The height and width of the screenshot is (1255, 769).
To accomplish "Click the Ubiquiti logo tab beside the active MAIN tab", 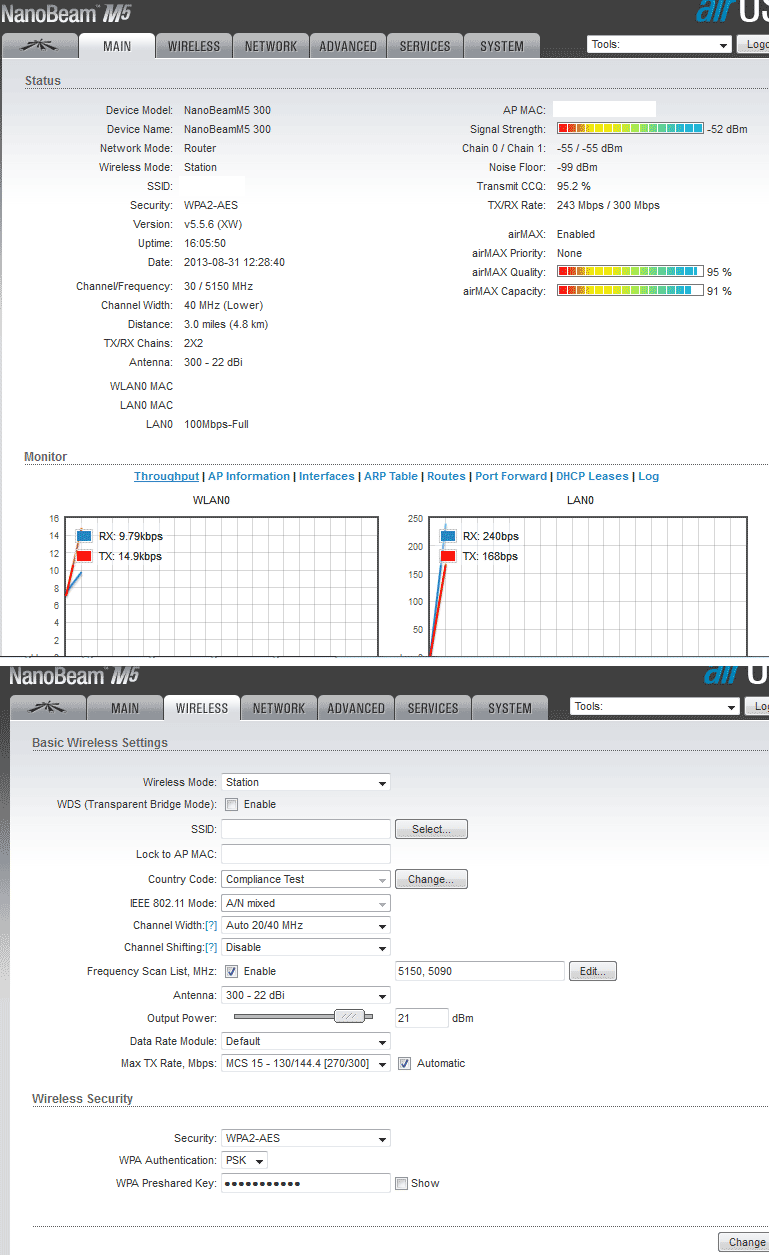I will [x=40, y=46].
